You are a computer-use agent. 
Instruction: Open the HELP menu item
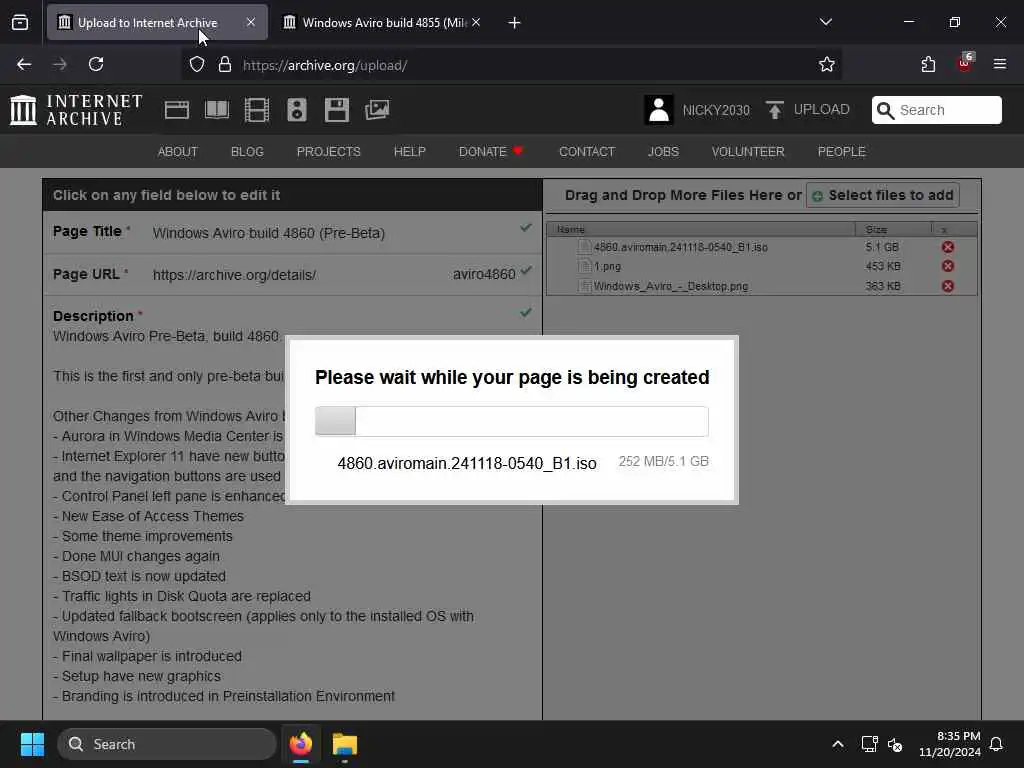tap(409, 152)
